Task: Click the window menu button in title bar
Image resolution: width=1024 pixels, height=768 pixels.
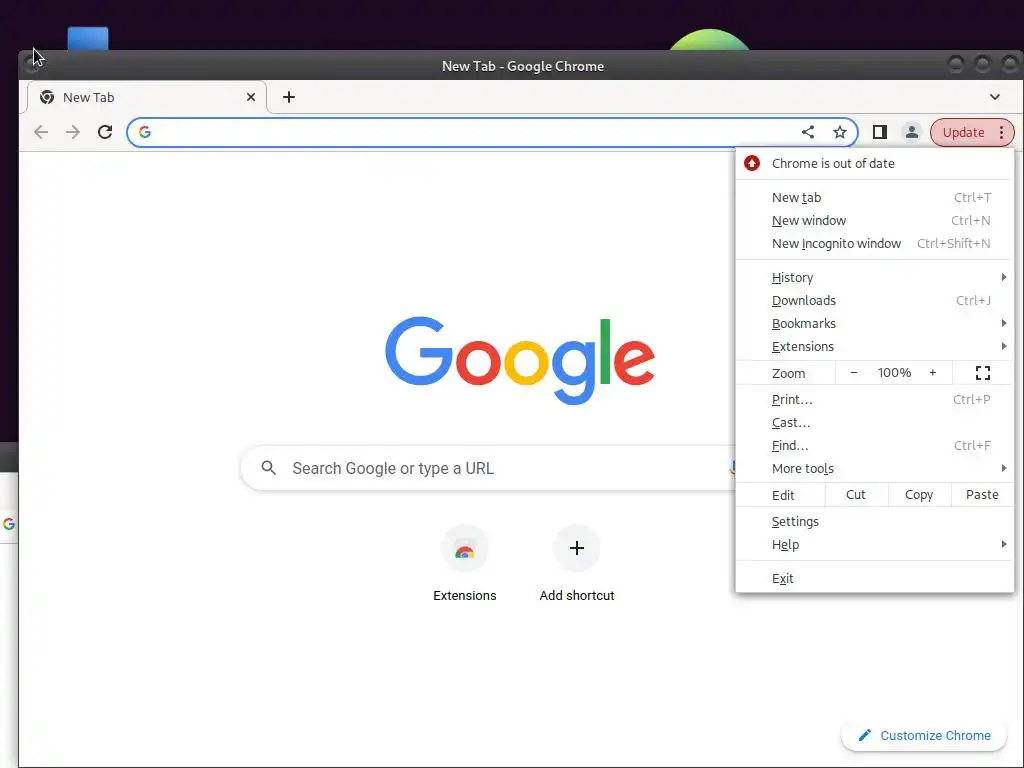Action: pyautogui.click(x=31, y=63)
